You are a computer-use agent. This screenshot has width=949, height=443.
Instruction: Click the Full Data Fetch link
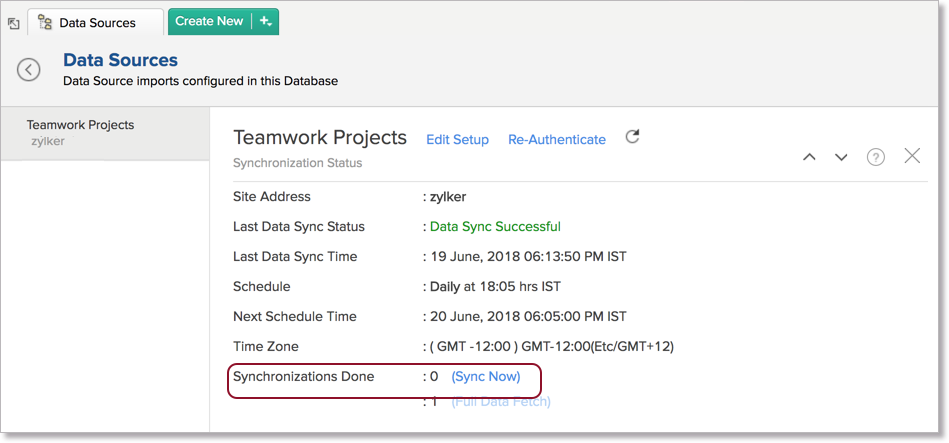(501, 402)
